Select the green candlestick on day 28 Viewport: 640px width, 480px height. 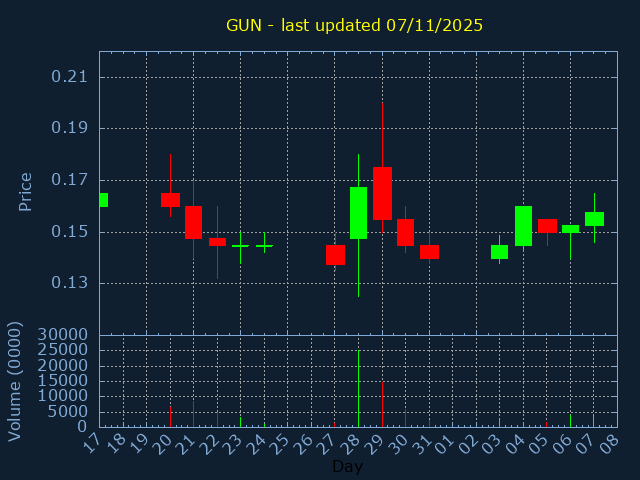(x=358, y=213)
